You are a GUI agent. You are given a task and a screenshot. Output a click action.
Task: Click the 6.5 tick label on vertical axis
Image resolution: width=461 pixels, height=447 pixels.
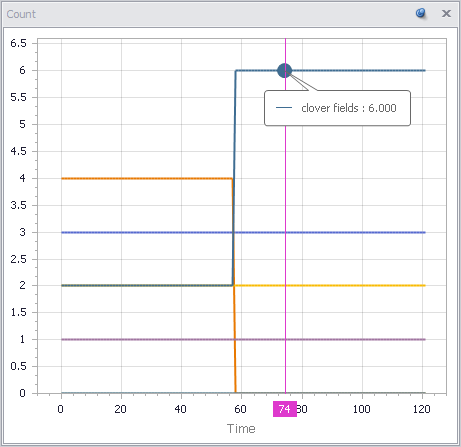click(18, 43)
